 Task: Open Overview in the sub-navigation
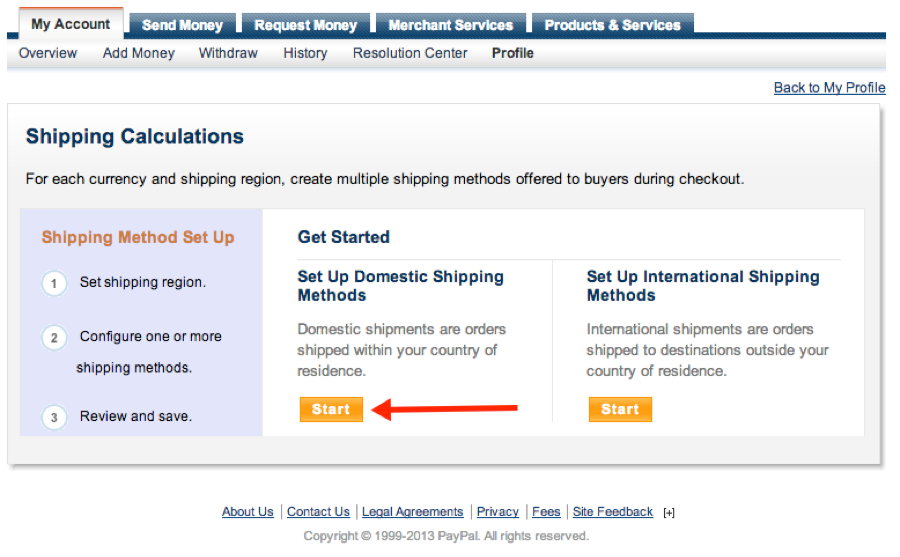click(x=48, y=53)
